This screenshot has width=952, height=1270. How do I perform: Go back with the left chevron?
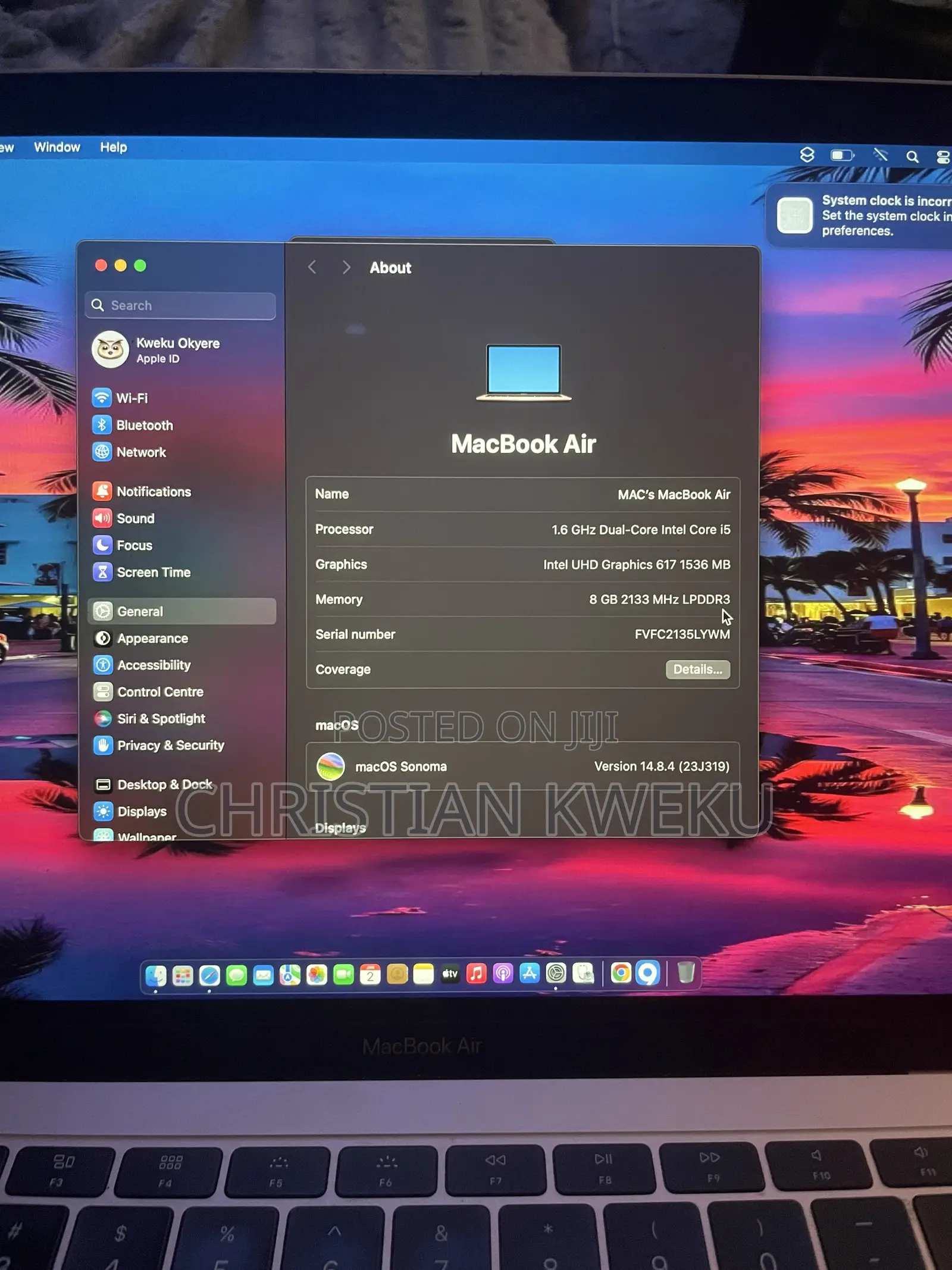point(312,267)
